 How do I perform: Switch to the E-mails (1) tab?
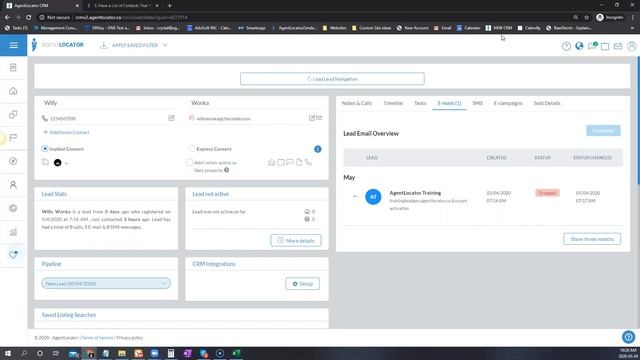click(449, 103)
